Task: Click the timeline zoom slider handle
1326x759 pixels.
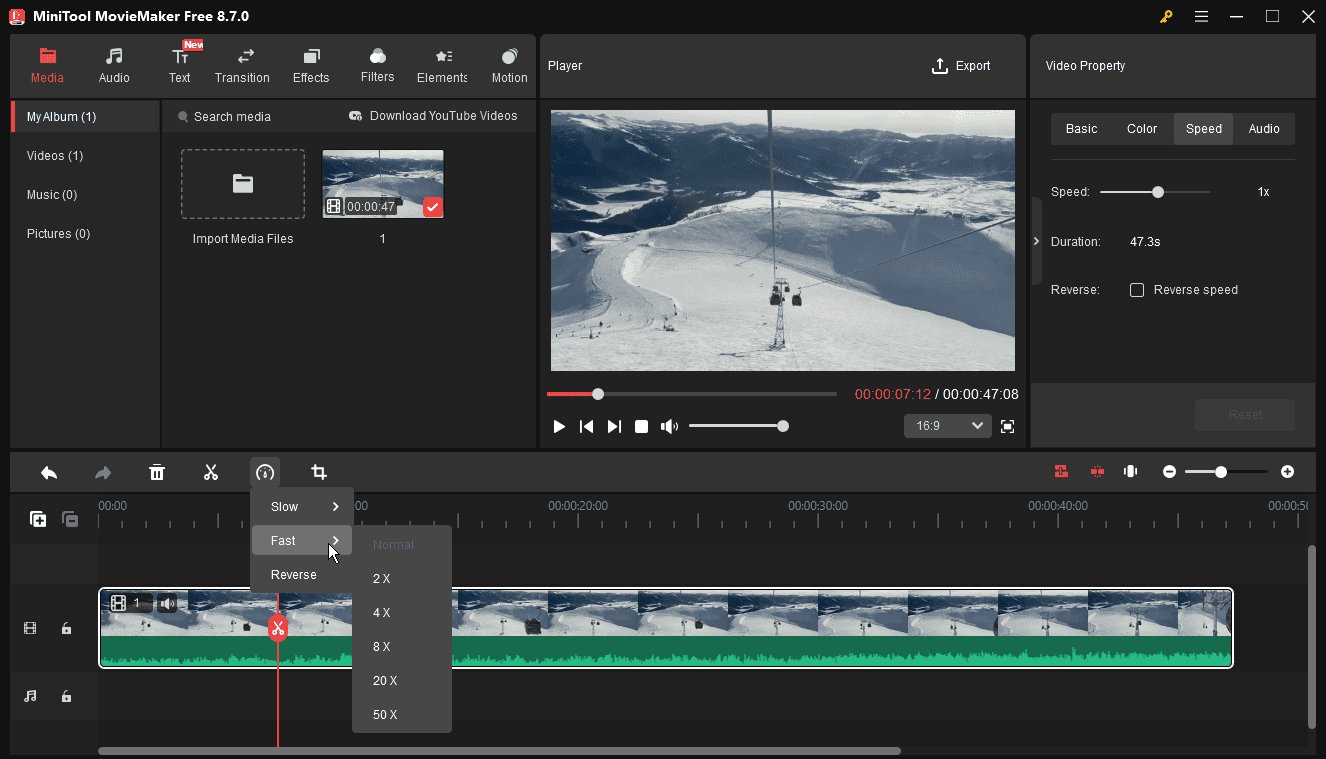Action: [1221, 472]
